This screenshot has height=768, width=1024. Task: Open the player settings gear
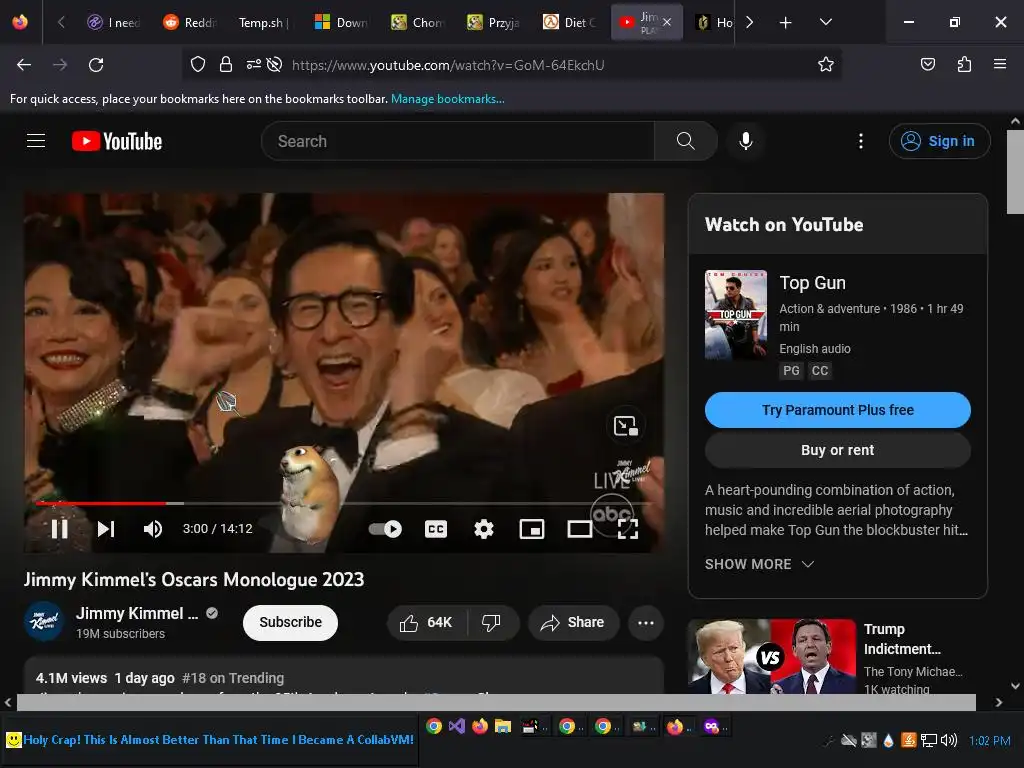(483, 529)
